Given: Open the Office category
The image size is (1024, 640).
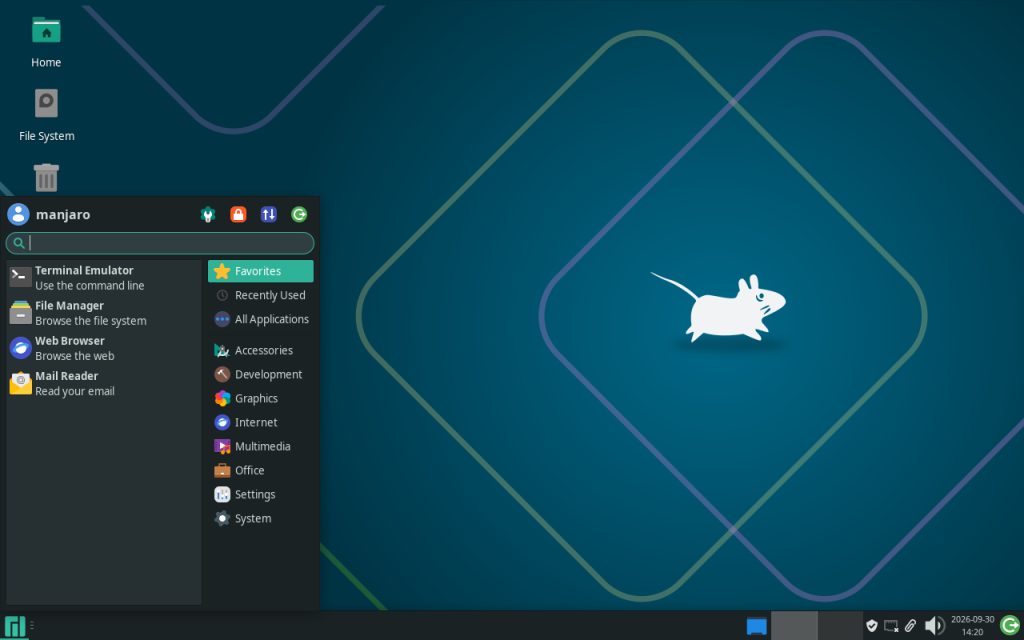Looking at the screenshot, I should pos(261,470).
